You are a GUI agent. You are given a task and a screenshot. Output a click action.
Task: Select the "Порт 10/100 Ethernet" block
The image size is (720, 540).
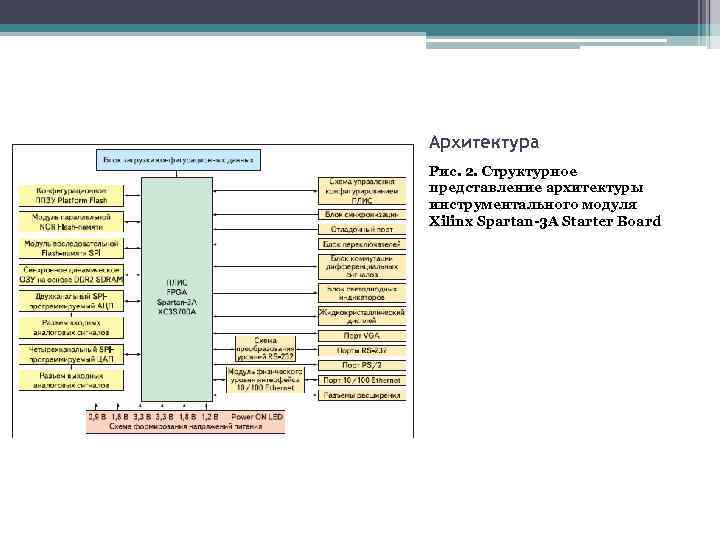pos(362,380)
